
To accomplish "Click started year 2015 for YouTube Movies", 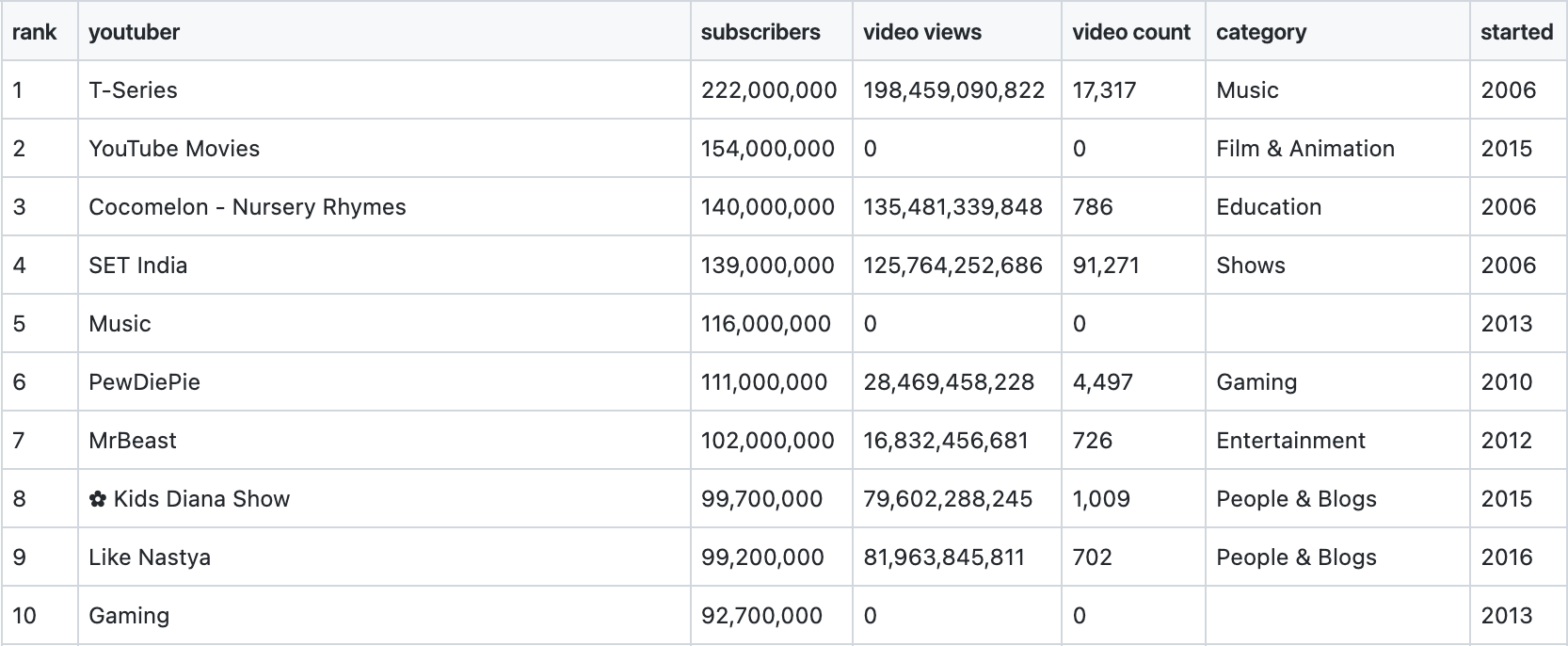I will [1507, 149].
